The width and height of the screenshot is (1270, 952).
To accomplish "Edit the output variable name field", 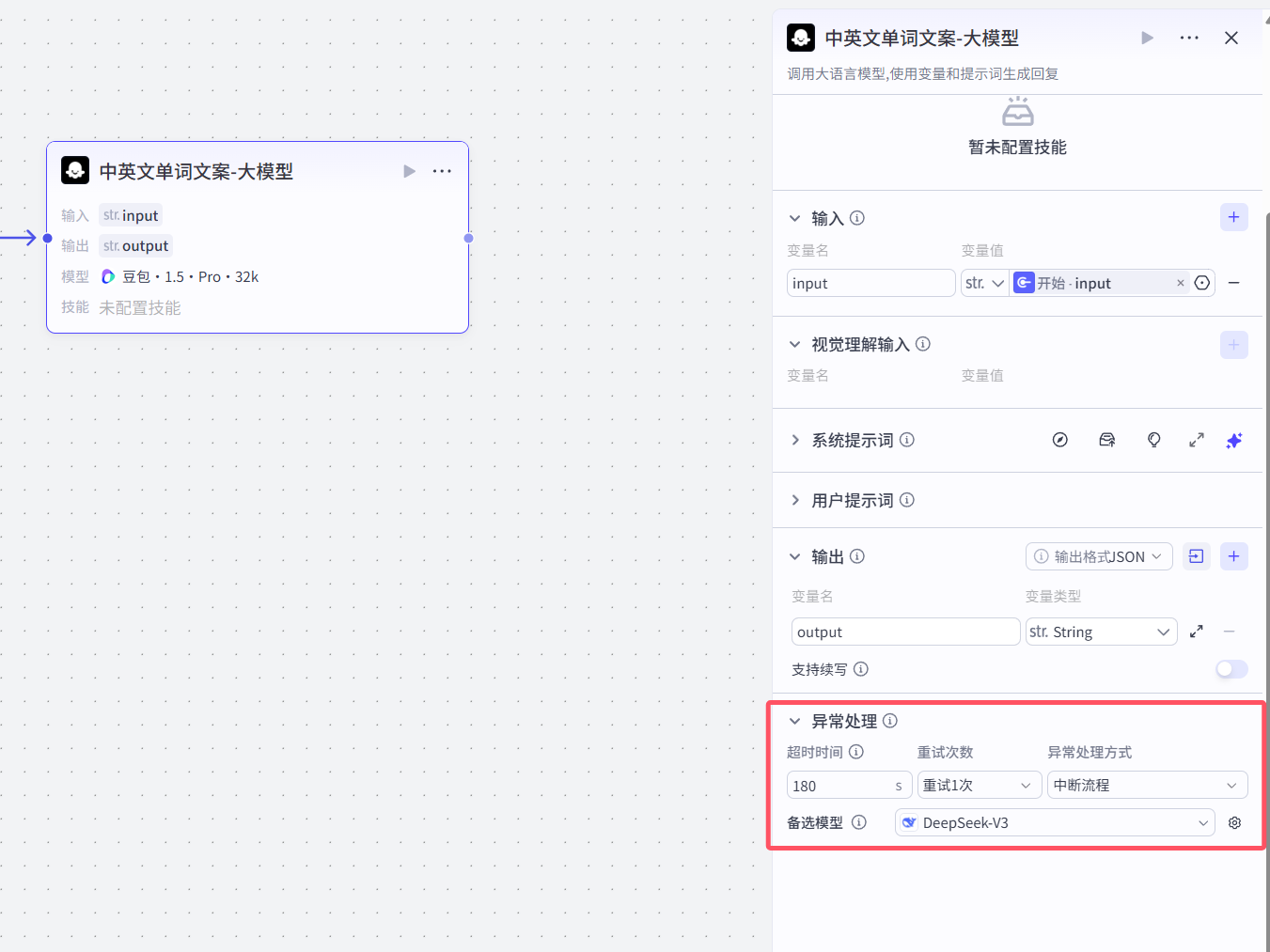I will [906, 632].
